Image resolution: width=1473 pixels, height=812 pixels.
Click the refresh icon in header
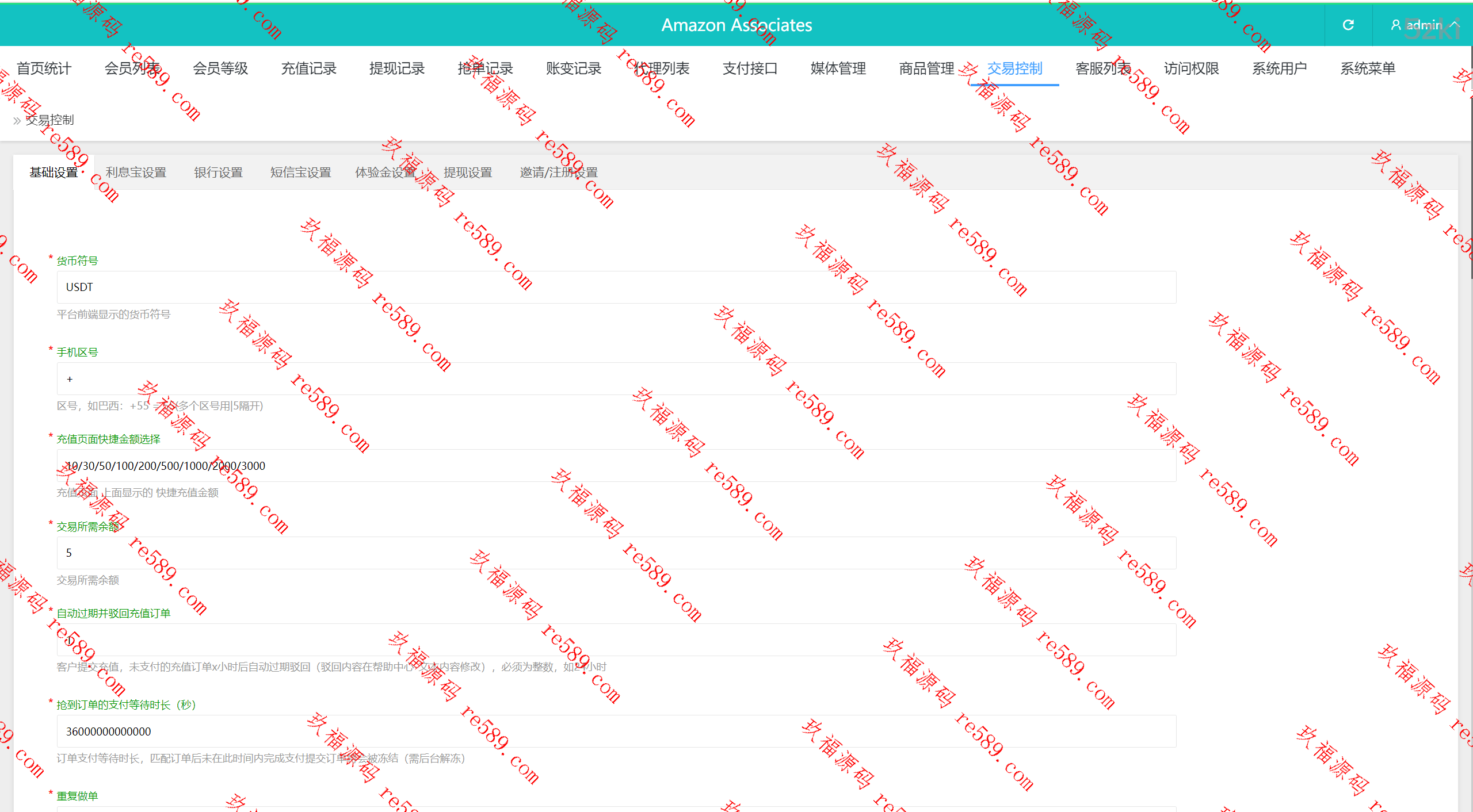(x=1348, y=25)
